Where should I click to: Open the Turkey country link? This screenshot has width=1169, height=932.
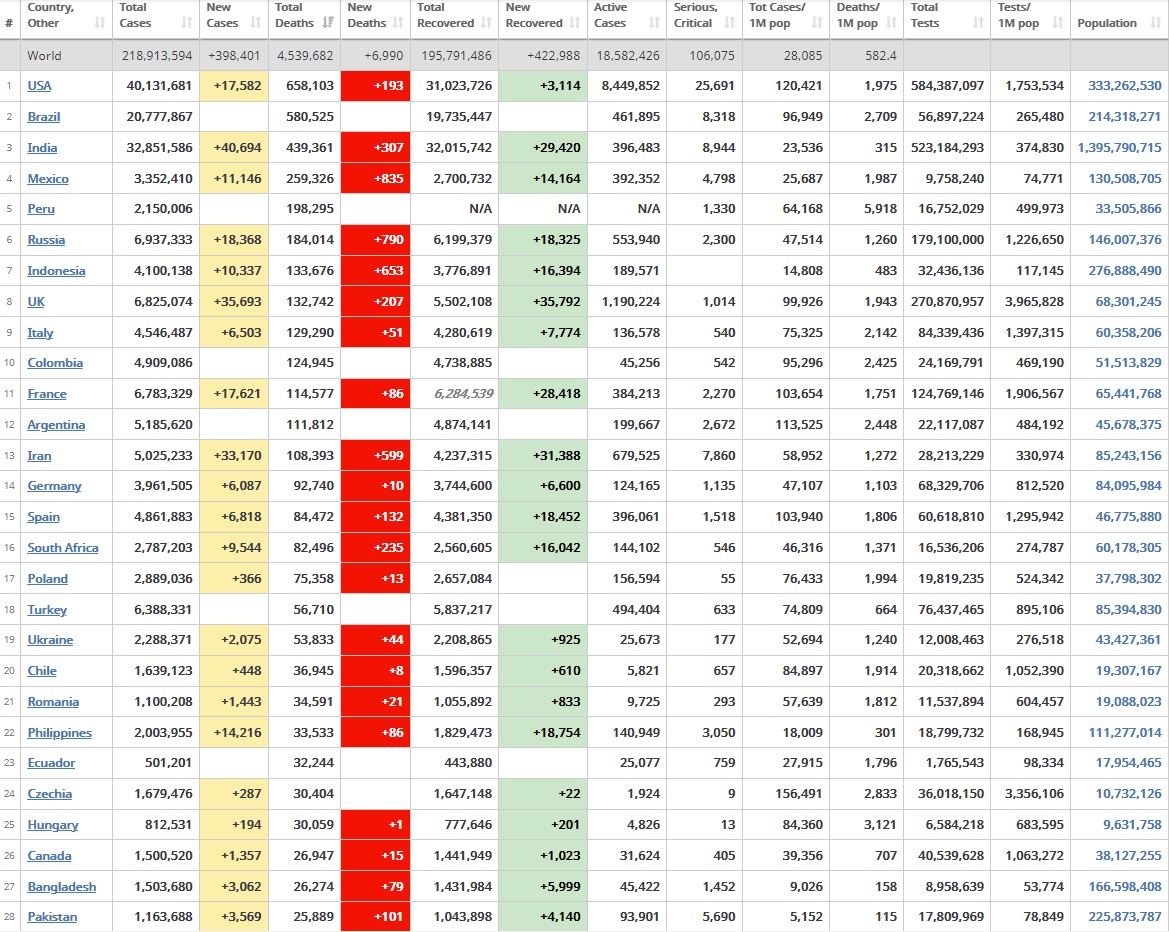pyautogui.click(x=47, y=610)
